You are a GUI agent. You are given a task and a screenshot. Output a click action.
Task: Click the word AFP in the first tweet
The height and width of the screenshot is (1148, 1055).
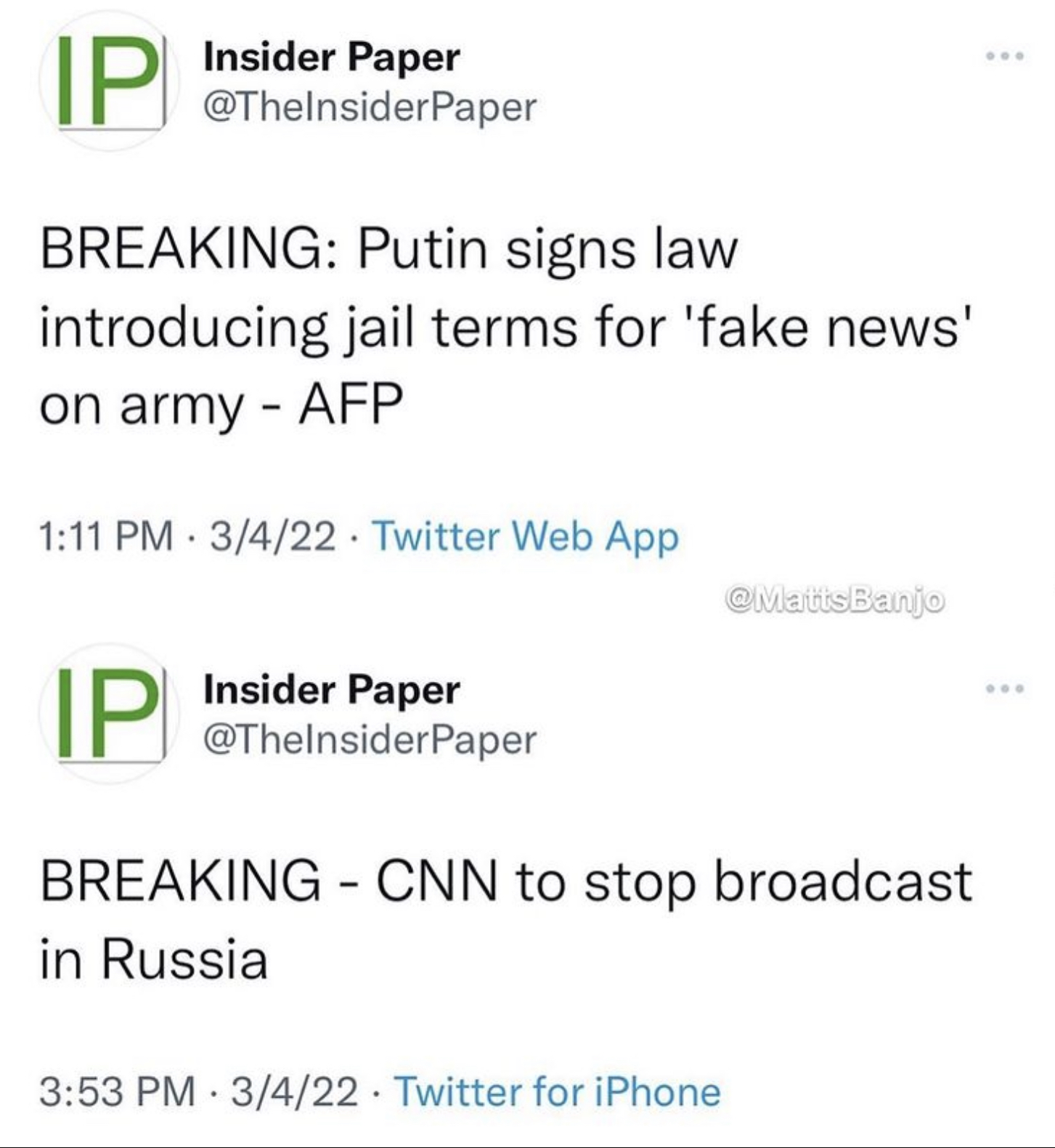coord(351,404)
